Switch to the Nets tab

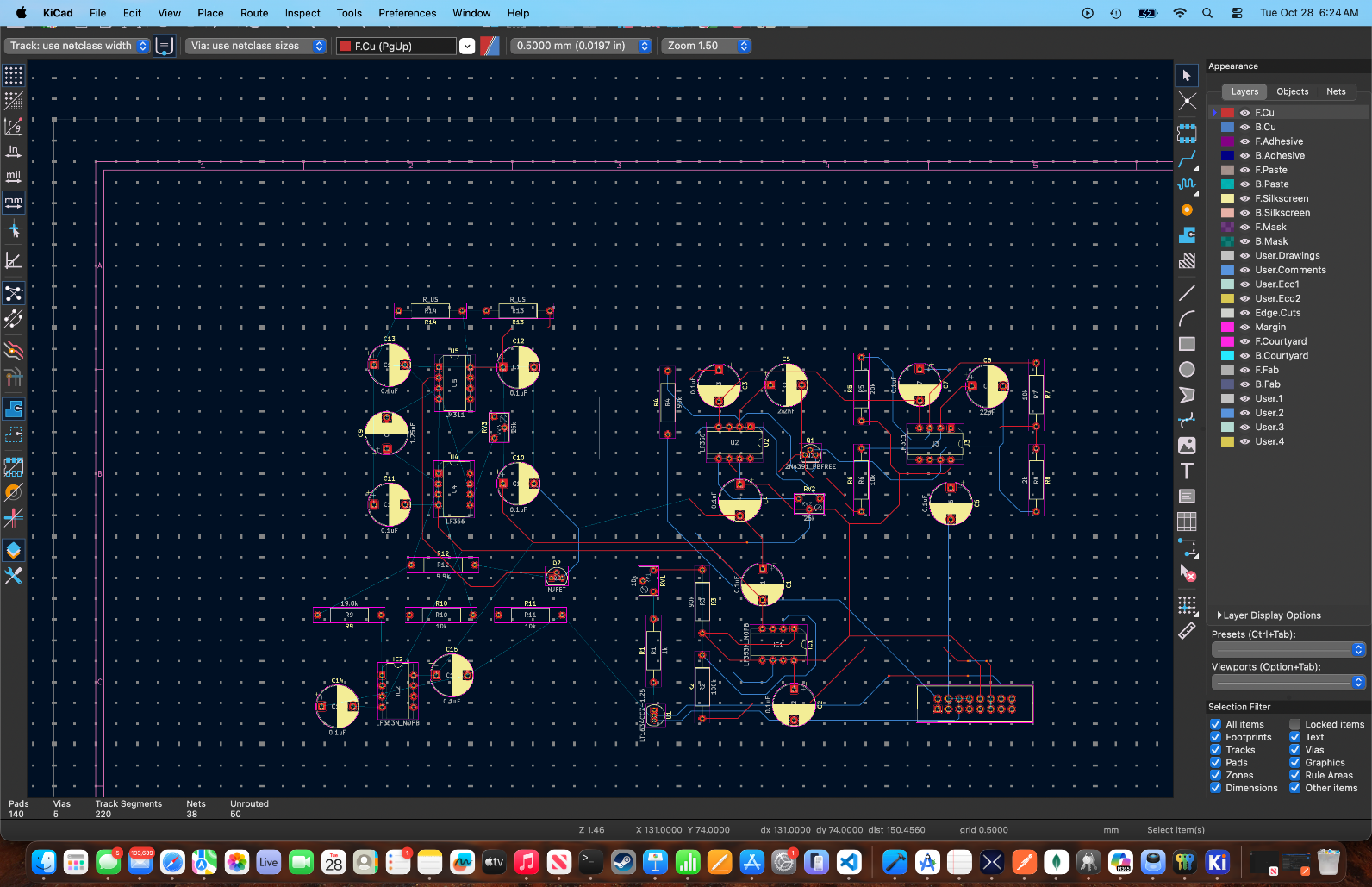coord(1336,91)
